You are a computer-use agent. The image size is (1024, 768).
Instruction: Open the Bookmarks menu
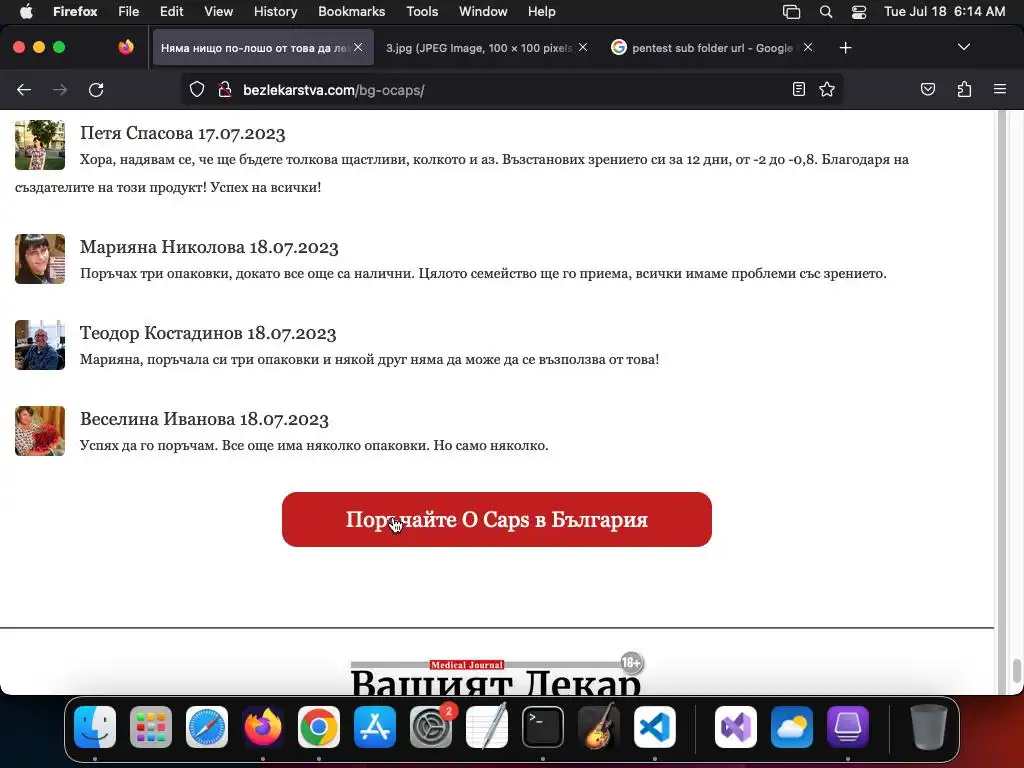click(351, 12)
